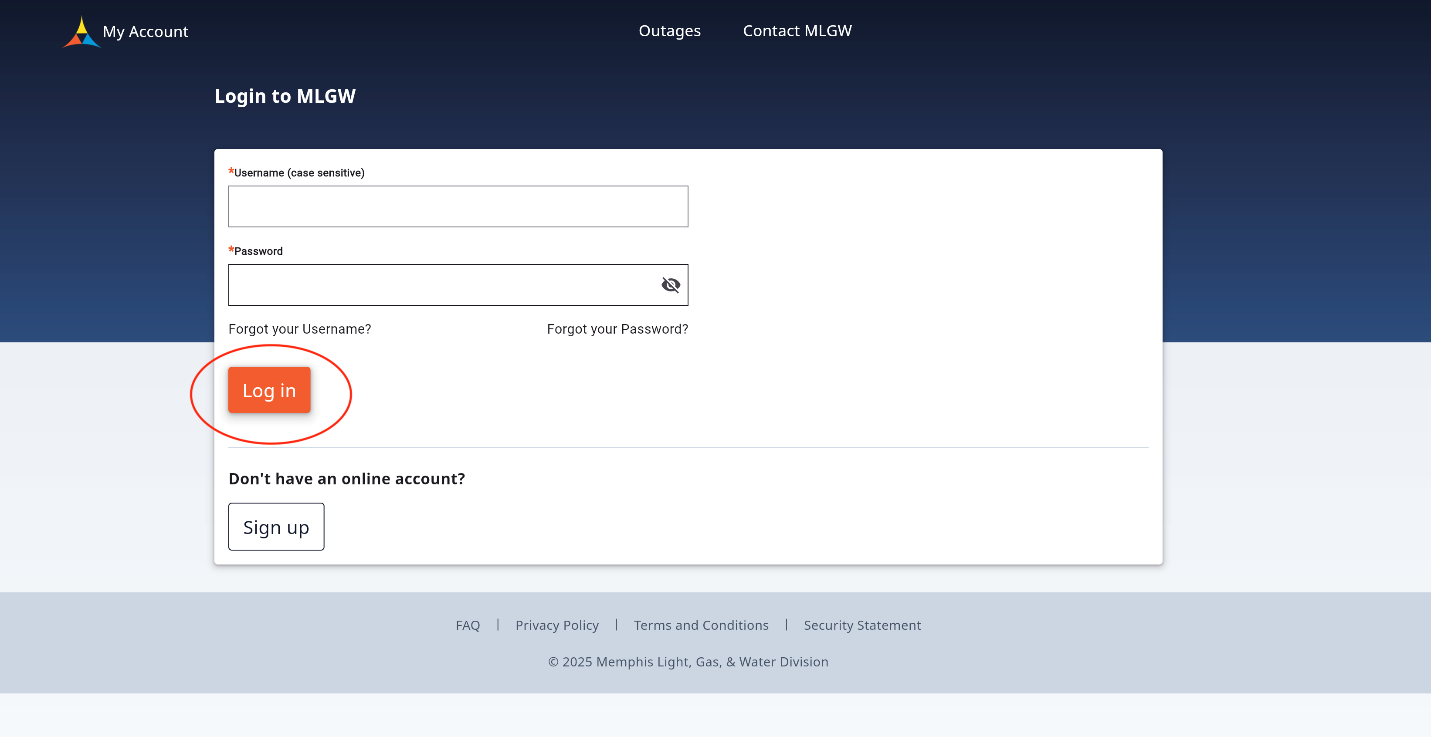The width and height of the screenshot is (1431, 737).
Task: Open the Security Statement footer link
Action: point(862,626)
